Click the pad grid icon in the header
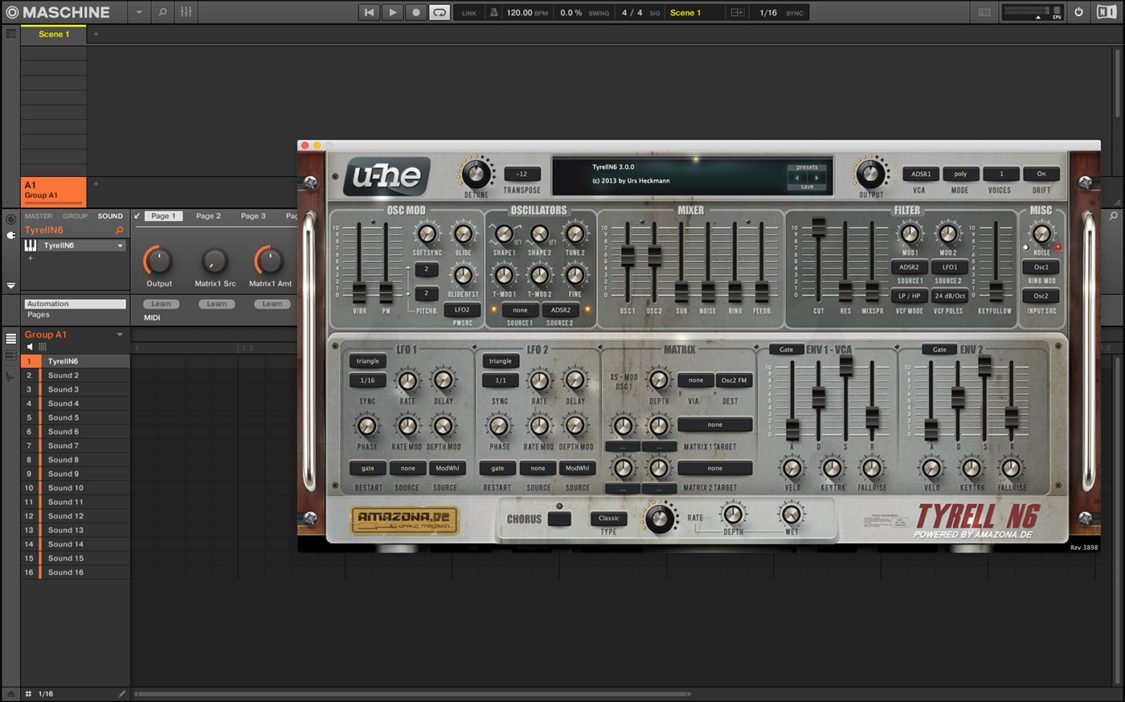Image resolution: width=1125 pixels, height=702 pixels. pos(186,12)
